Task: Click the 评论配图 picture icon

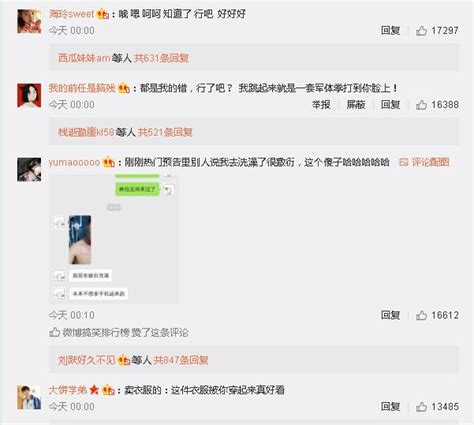Action: tap(404, 162)
